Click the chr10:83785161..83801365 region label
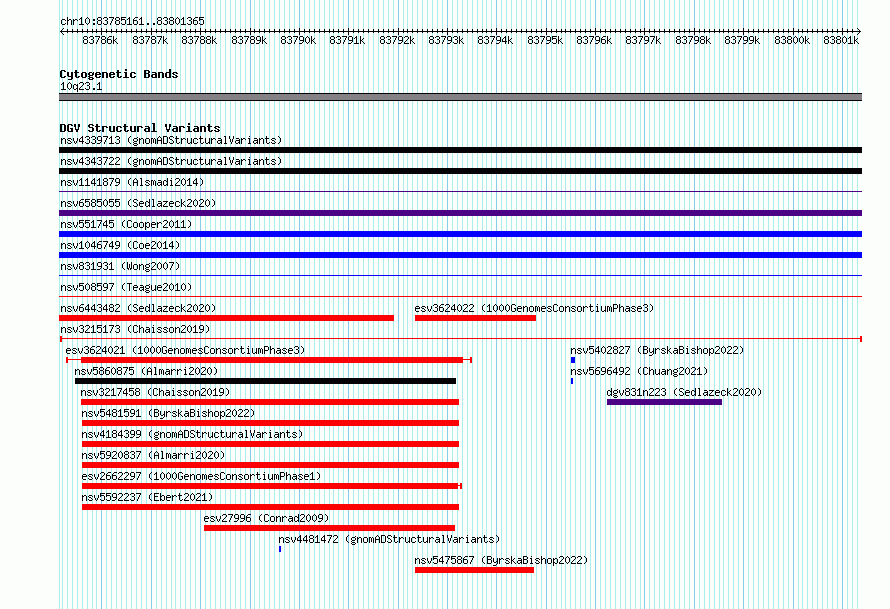The width and height of the screenshot is (890, 609). coord(132,21)
